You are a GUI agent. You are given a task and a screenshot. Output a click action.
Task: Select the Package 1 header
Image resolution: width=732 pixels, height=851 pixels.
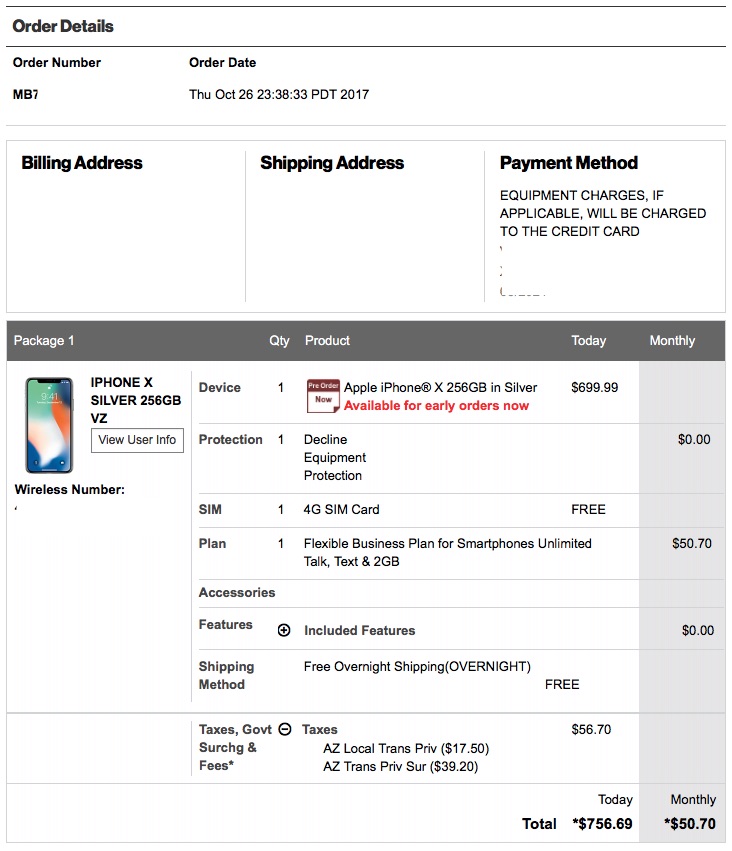pos(44,340)
